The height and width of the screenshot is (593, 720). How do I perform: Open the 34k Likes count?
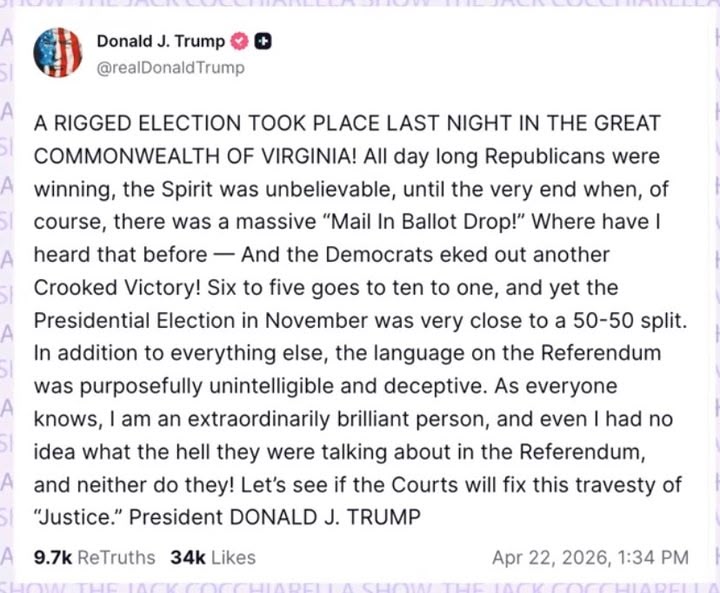[x=188, y=557]
